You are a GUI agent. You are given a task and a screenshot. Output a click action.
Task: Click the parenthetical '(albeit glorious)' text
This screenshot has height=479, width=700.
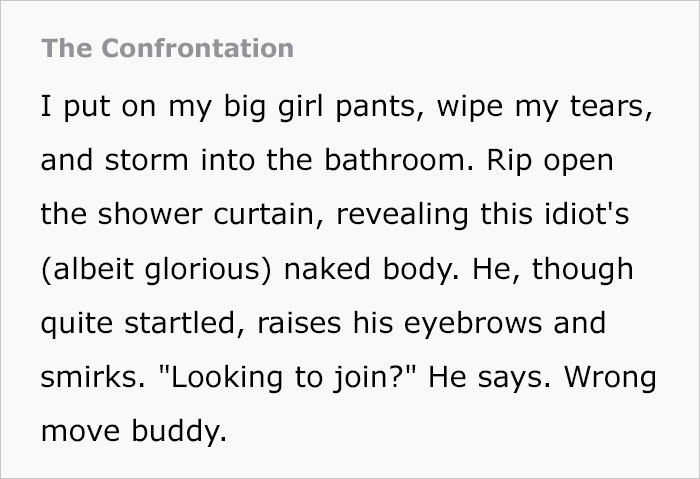156,269
